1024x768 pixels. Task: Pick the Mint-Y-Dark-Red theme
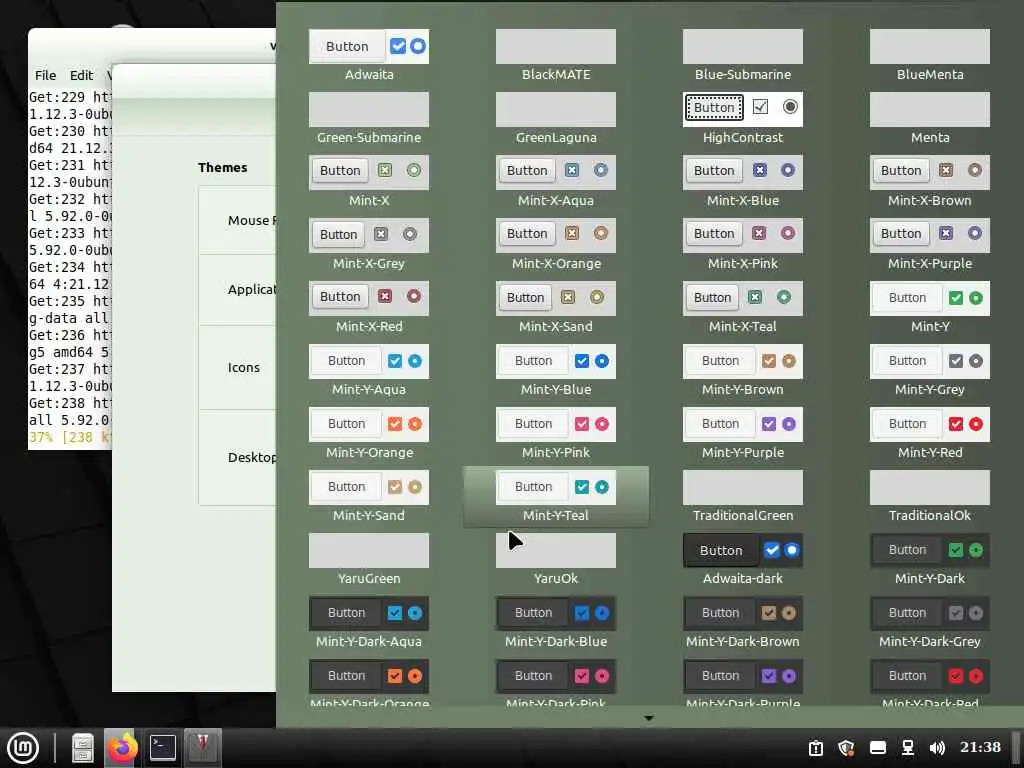pyautogui.click(x=930, y=683)
